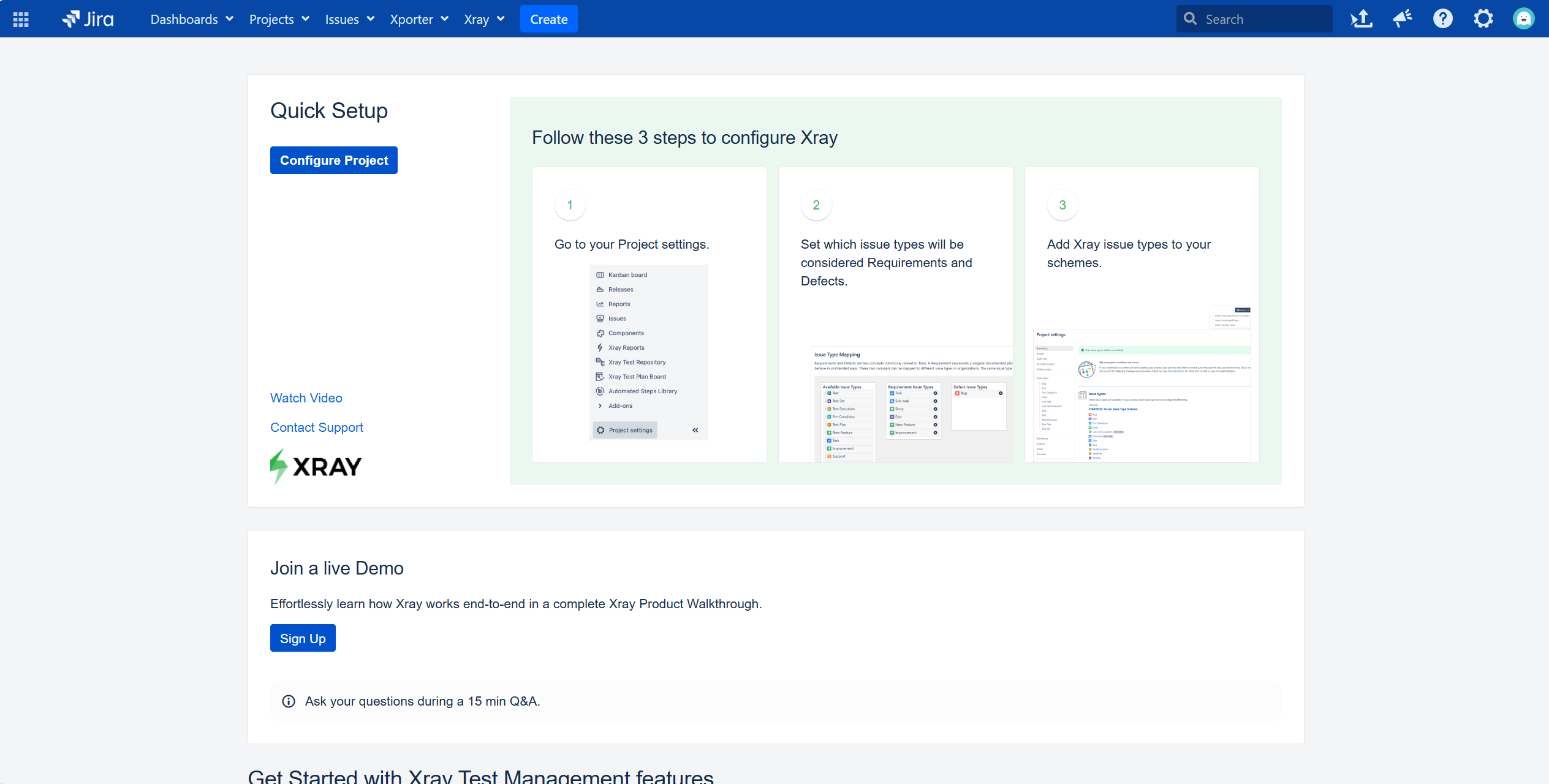
Task: Expand the Xporter dropdown chevron
Action: point(444,19)
